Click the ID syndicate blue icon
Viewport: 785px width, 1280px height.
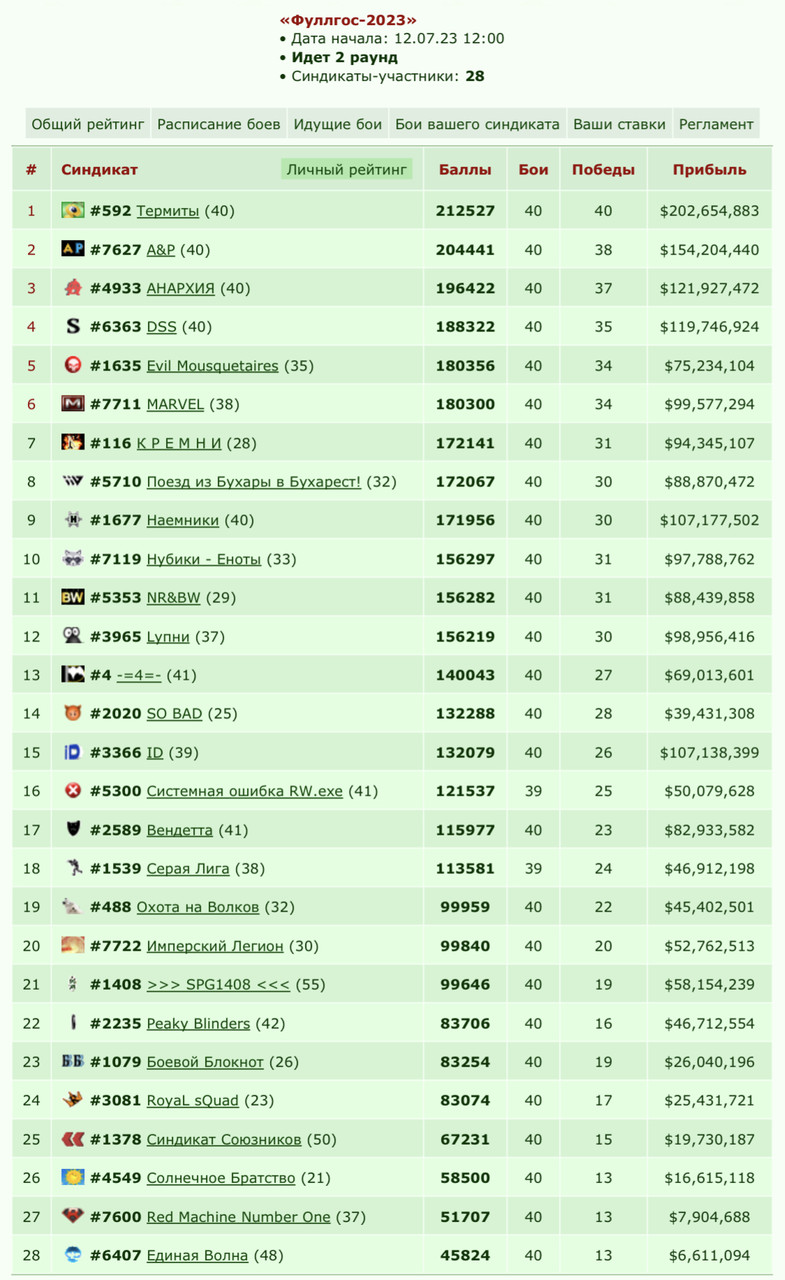coord(72,752)
